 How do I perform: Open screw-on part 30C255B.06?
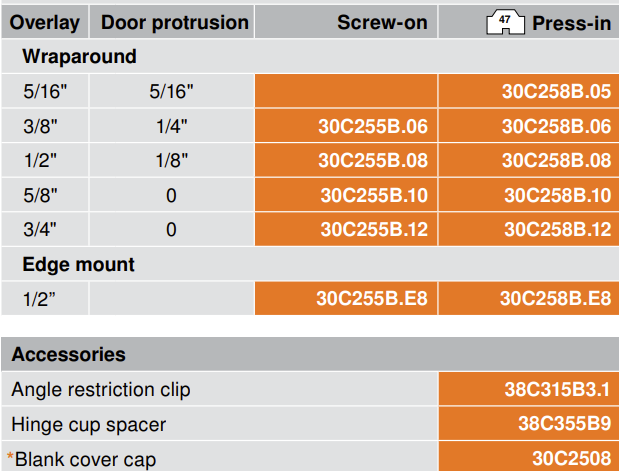pyautogui.click(x=372, y=126)
